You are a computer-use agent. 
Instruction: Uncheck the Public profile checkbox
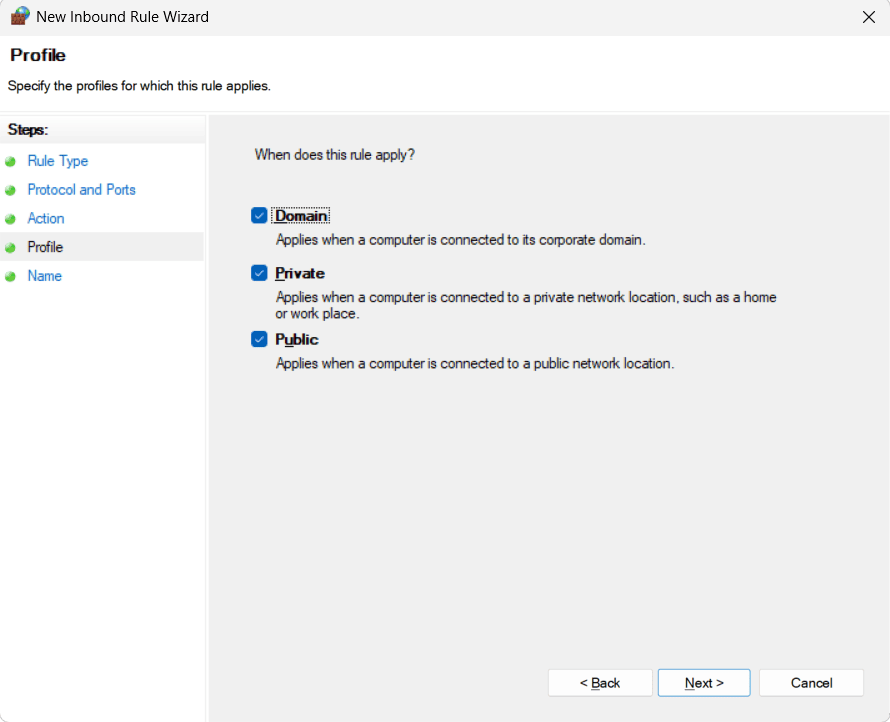(259, 339)
